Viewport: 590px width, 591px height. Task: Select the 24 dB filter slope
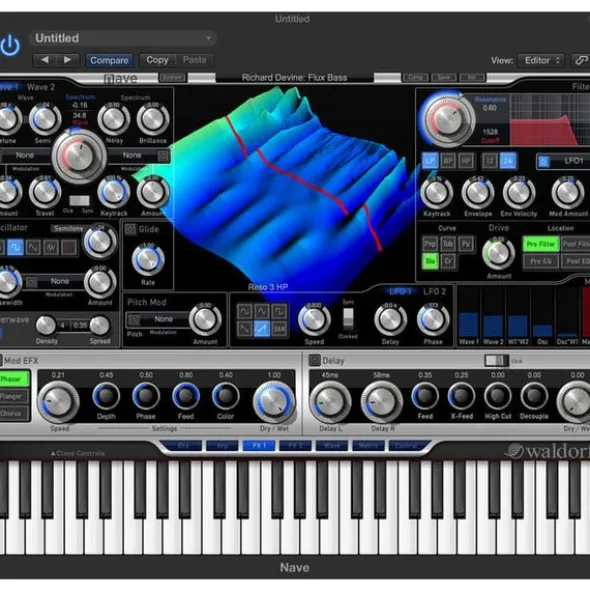508,161
